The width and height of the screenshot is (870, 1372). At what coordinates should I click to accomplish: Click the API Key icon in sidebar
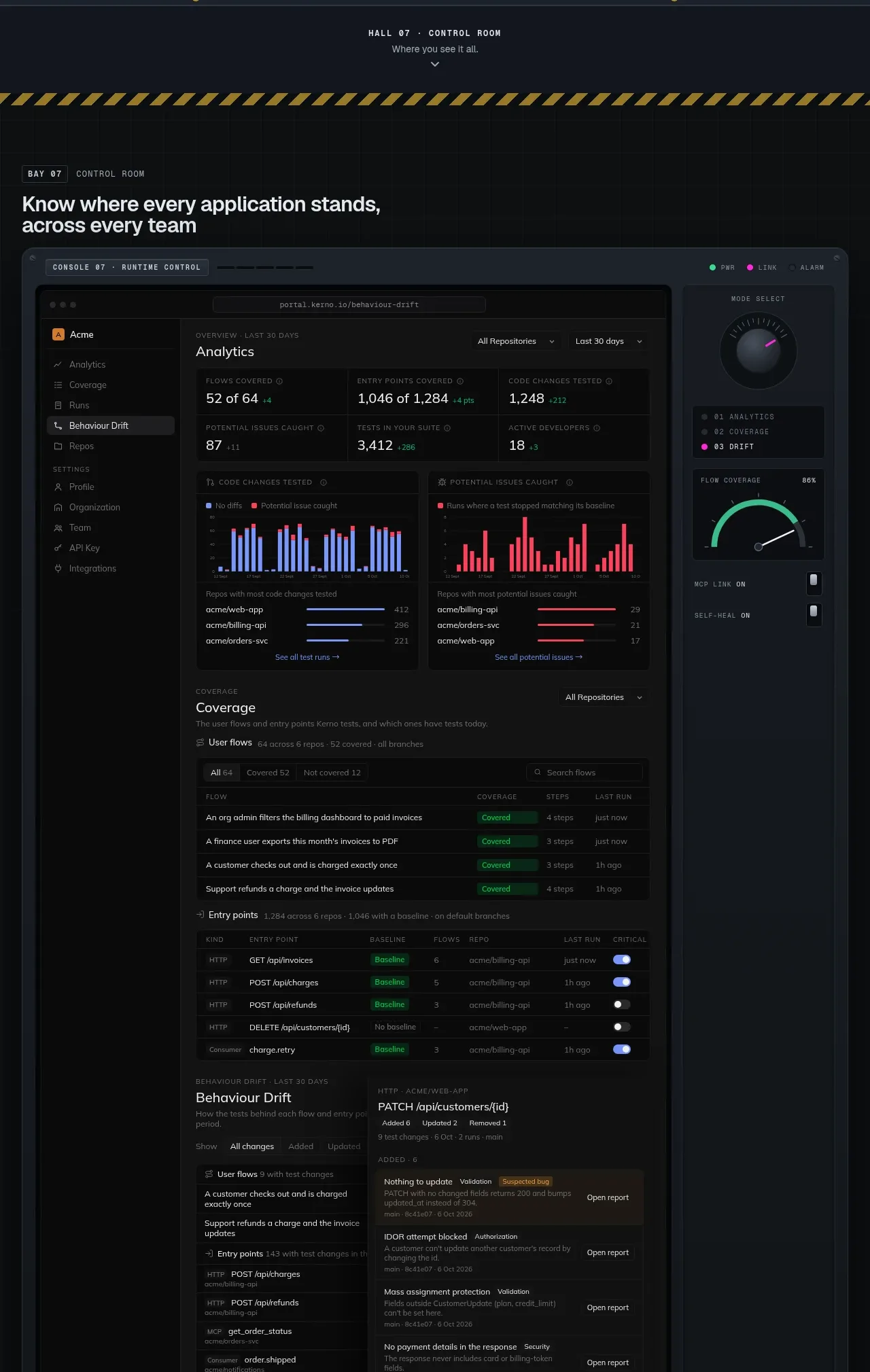pyautogui.click(x=58, y=548)
